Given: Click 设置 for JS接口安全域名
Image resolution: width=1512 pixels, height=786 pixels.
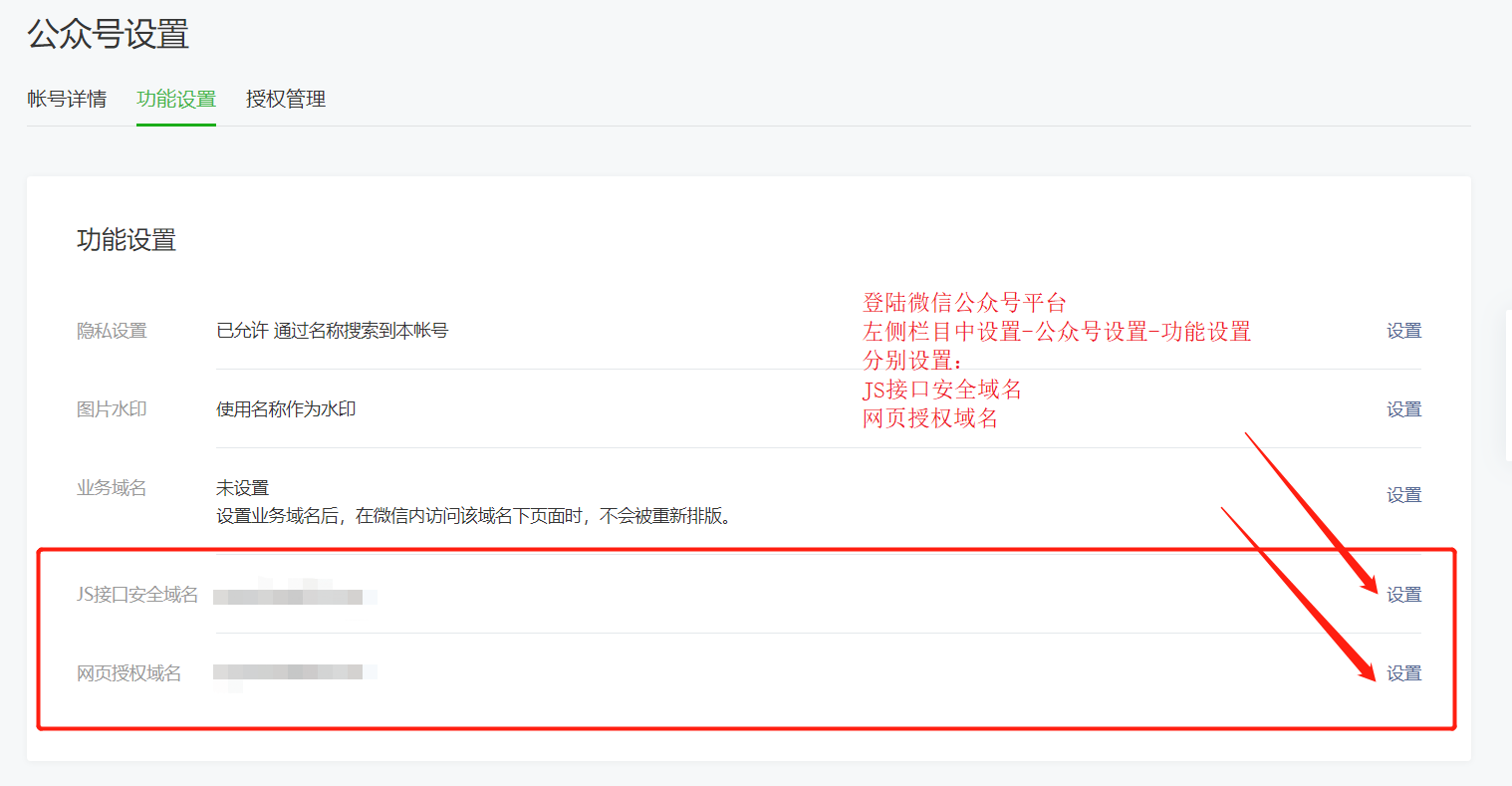Looking at the screenshot, I should pyautogui.click(x=1403, y=593).
